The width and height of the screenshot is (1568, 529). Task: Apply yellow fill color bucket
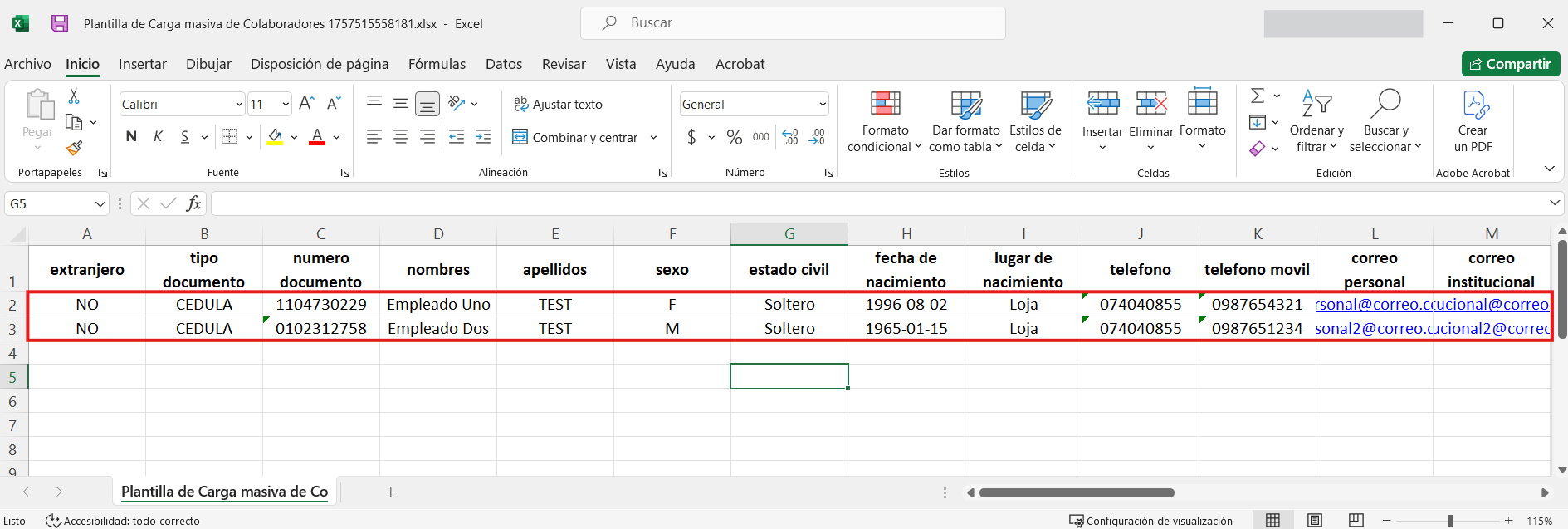tap(276, 136)
